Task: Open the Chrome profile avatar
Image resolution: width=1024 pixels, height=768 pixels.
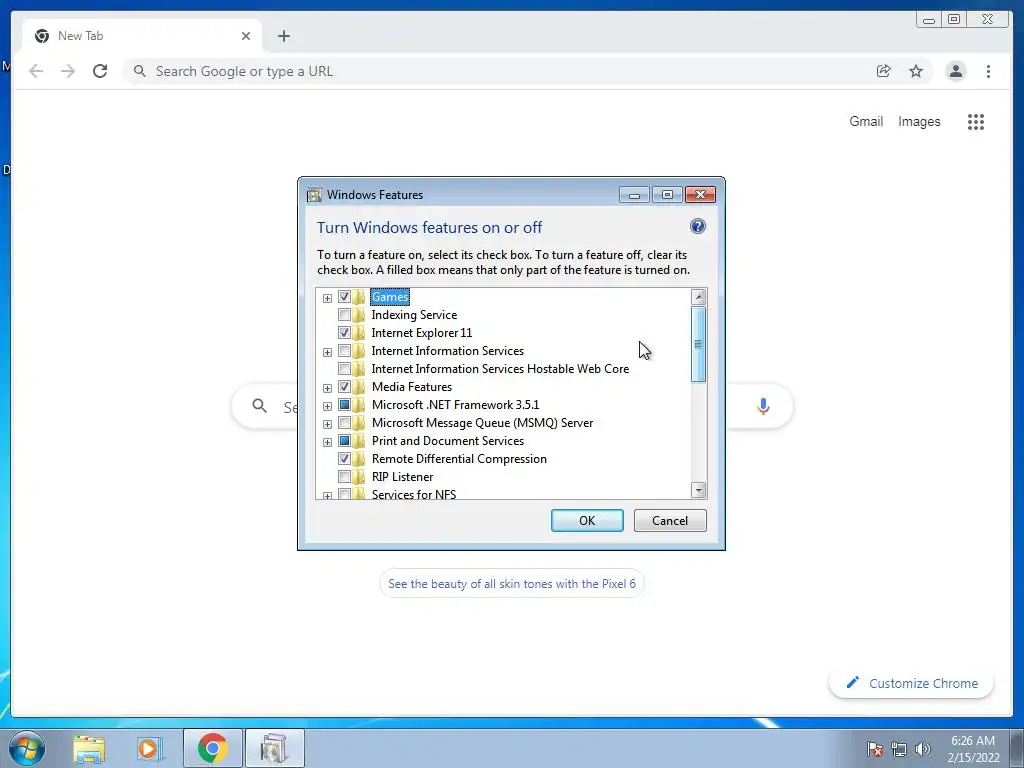Action: pos(955,71)
